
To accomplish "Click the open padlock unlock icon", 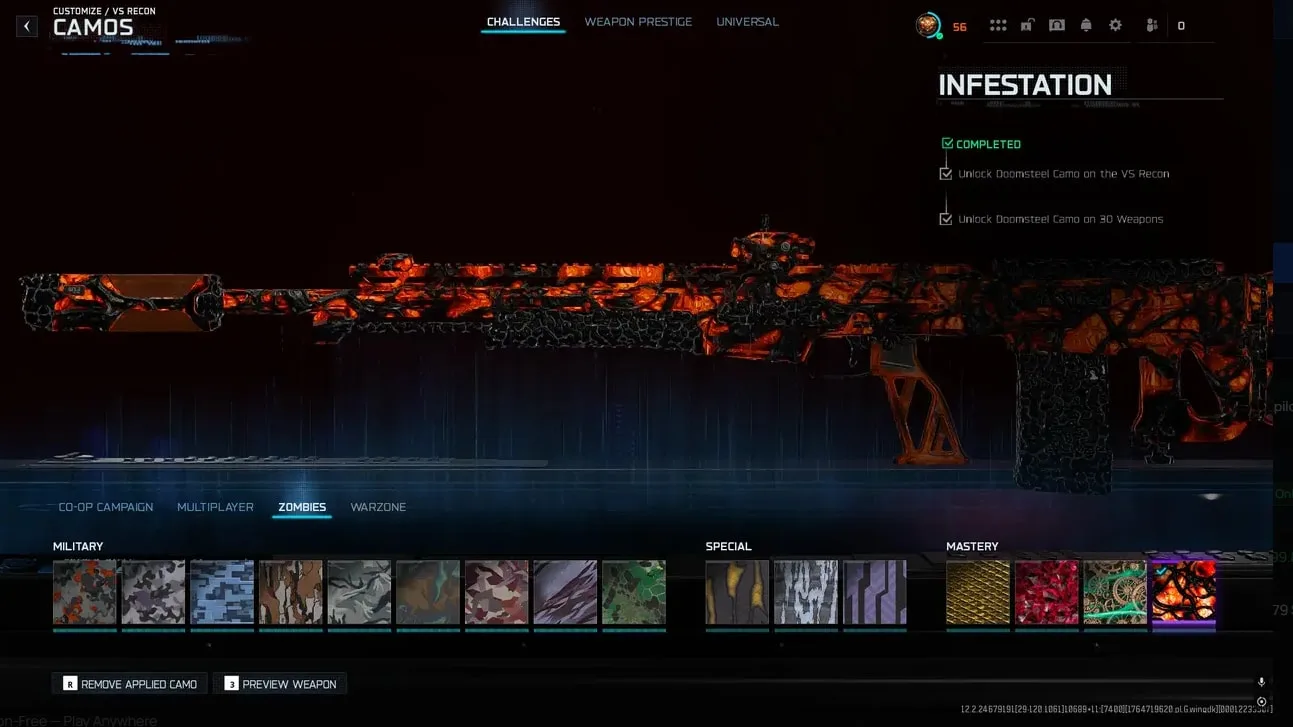I will (x=1027, y=26).
